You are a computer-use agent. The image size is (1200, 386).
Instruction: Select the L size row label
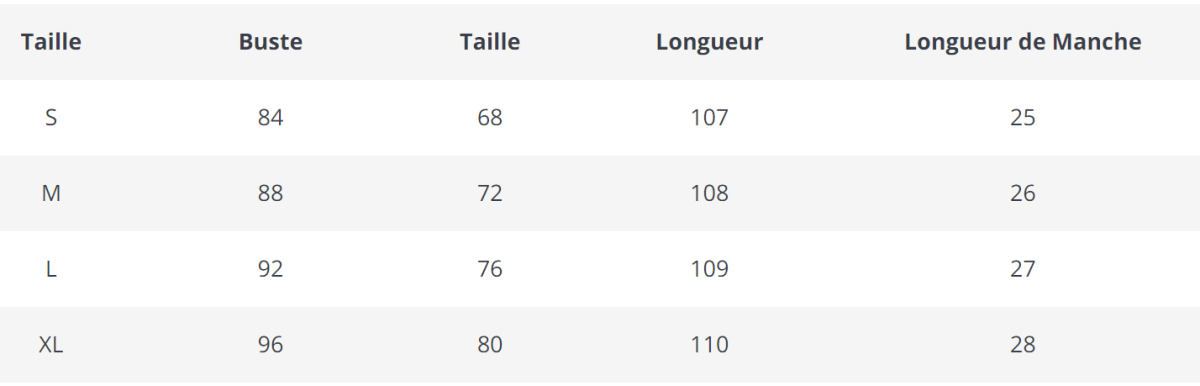click(x=51, y=270)
